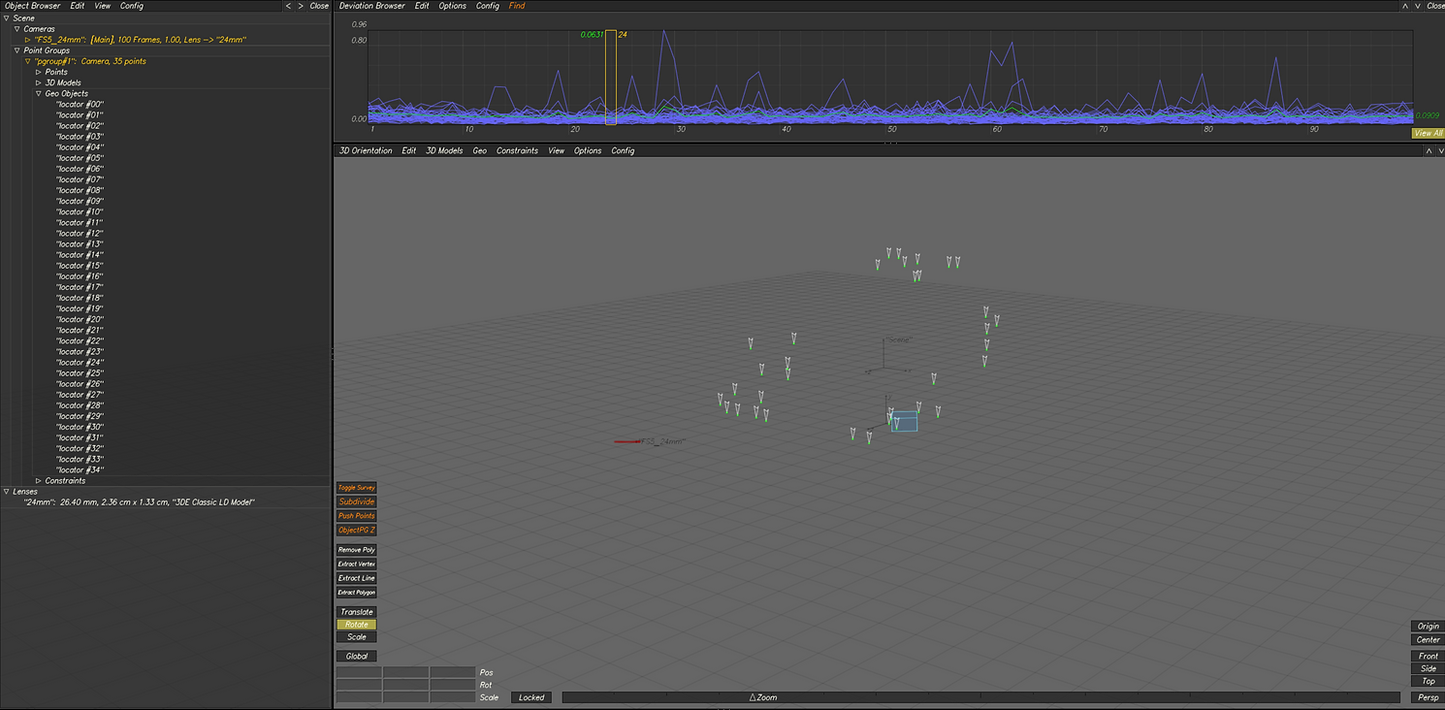Open View menu in Object Browser
The image size is (1445, 710).
tap(103, 6)
